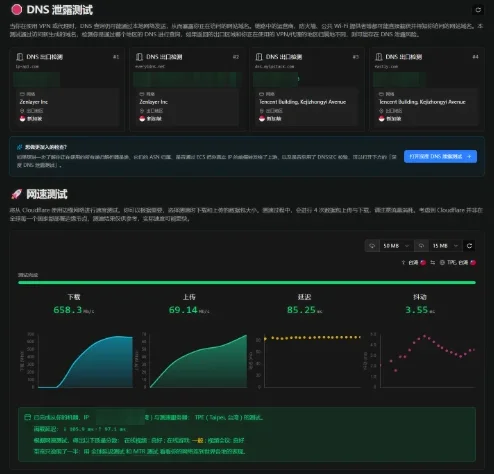494x474 pixels.
Task: Open the 50 MB download size dropdown
Action: pos(396,246)
